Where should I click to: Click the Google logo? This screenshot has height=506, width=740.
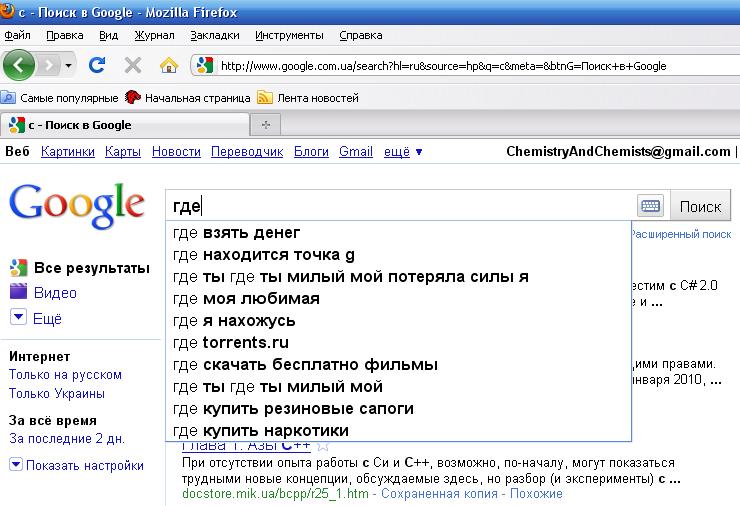(77, 204)
